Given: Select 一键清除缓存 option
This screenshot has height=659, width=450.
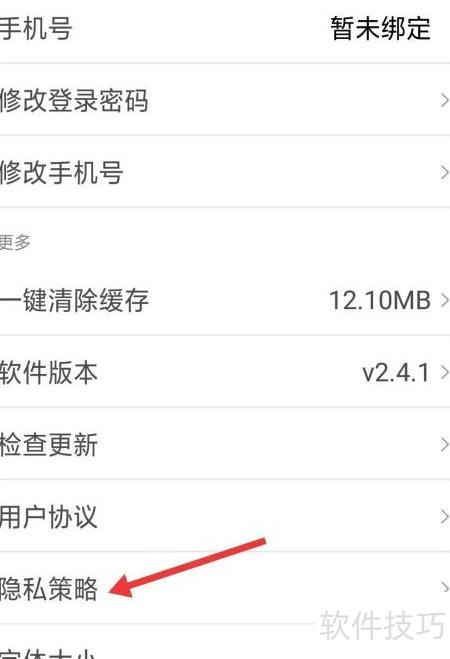Looking at the screenshot, I should [x=225, y=300].
